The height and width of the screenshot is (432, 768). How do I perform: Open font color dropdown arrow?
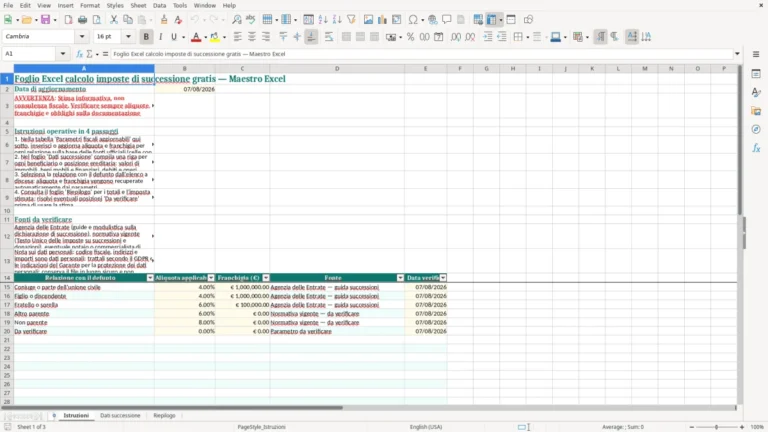205,37
